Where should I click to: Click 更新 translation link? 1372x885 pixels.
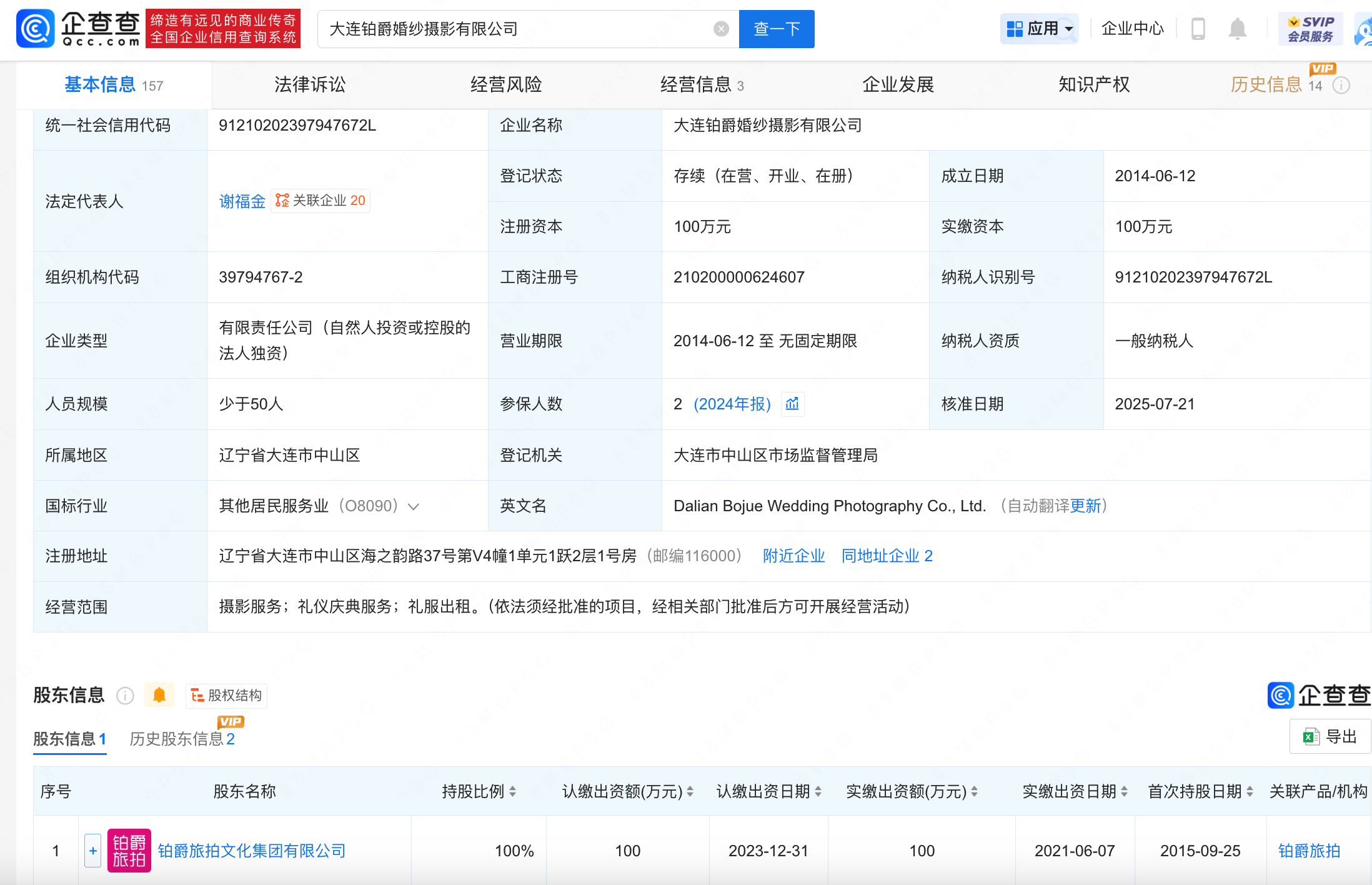[1085, 506]
